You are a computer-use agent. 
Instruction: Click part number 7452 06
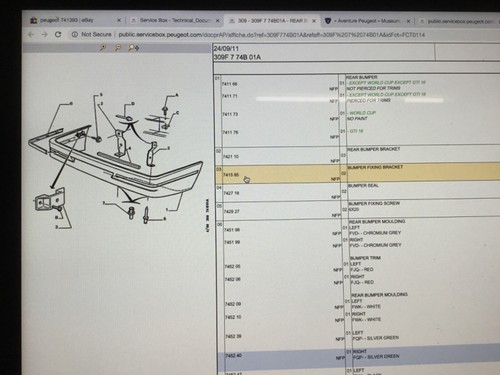coord(233,279)
